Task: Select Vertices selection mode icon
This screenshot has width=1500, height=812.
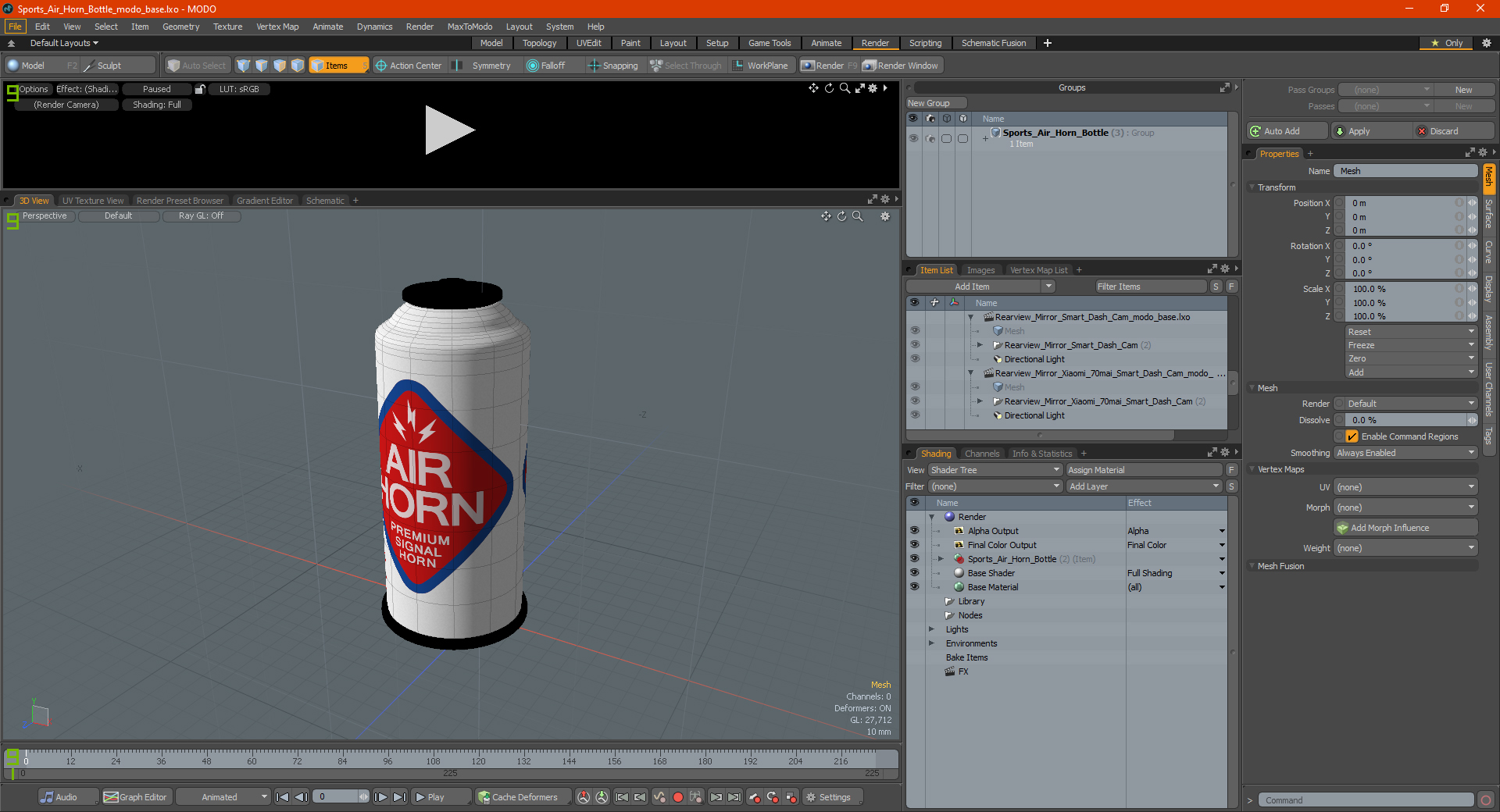Action: (244, 66)
